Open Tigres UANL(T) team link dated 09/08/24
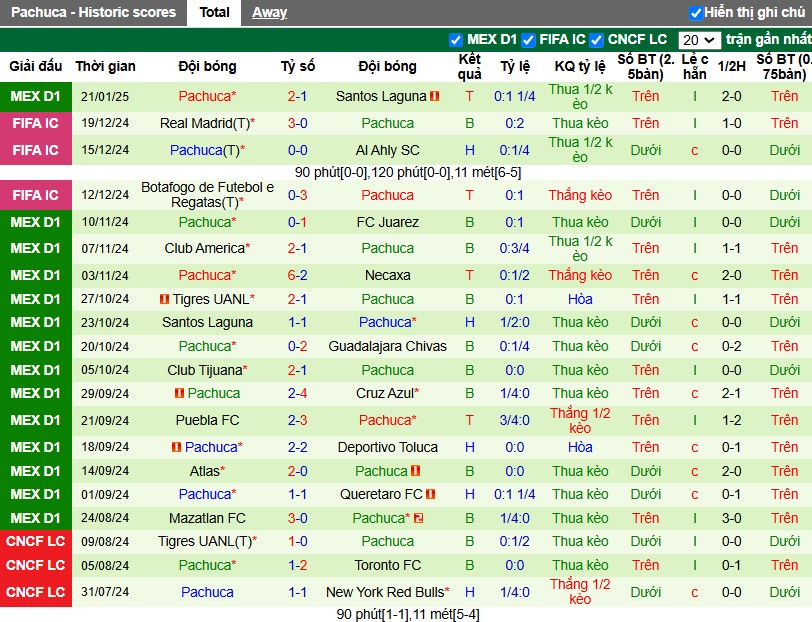This screenshot has height=622, width=812. click(x=207, y=541)
